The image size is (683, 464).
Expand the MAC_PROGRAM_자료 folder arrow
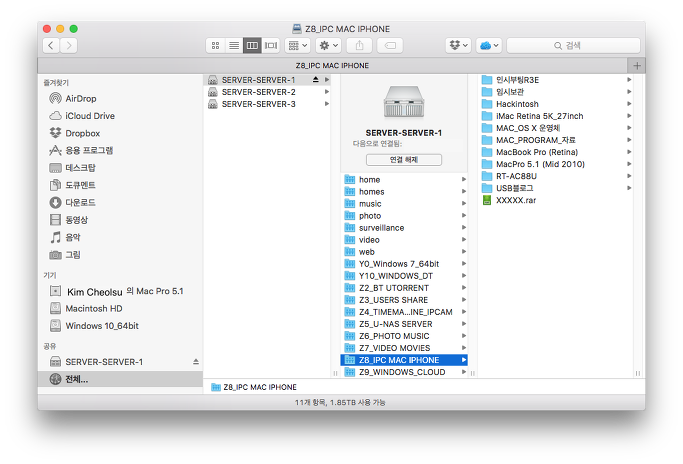(629, 140)
